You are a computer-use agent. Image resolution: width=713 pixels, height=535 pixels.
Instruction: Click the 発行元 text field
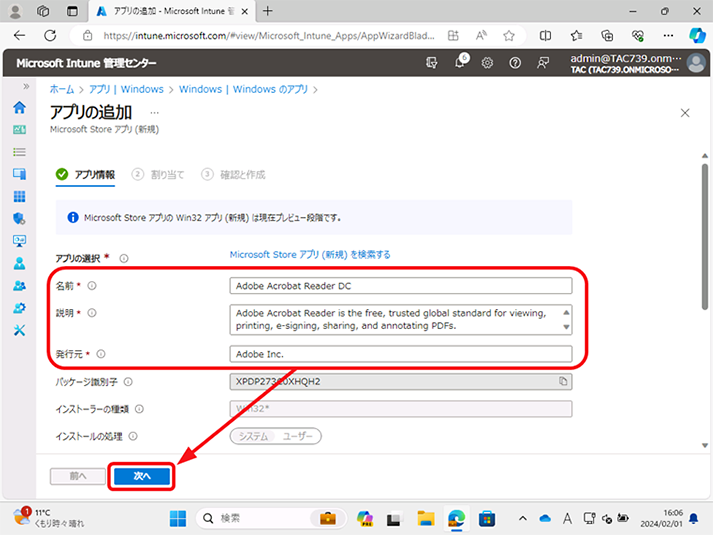pos(401,354)
